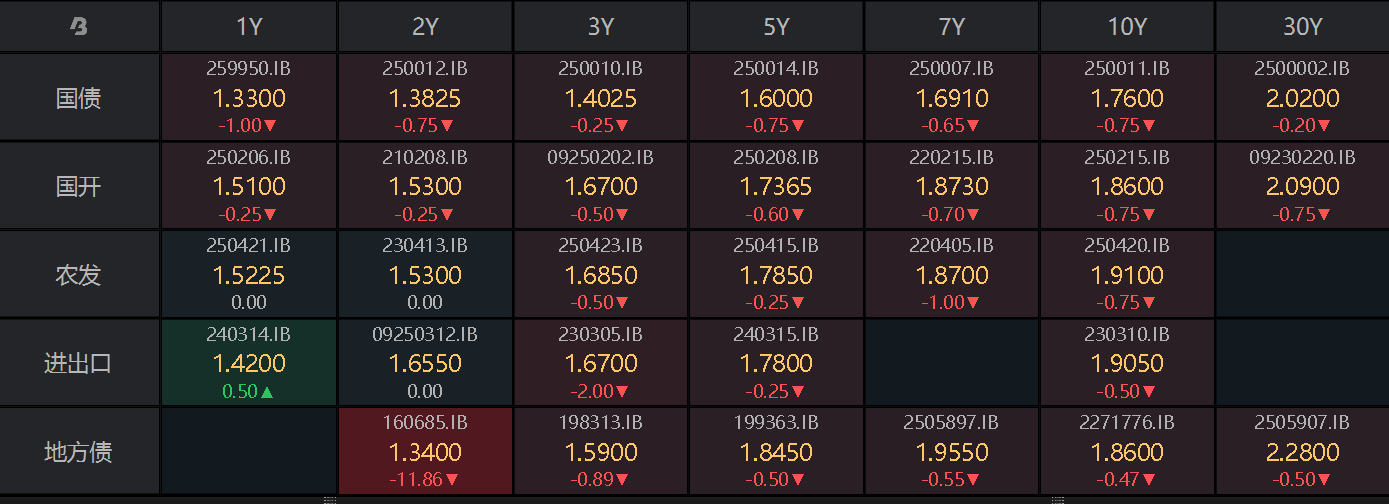Select the 5Y maturity column header
The image size is (1389, 504).
(x=776, y=27)
